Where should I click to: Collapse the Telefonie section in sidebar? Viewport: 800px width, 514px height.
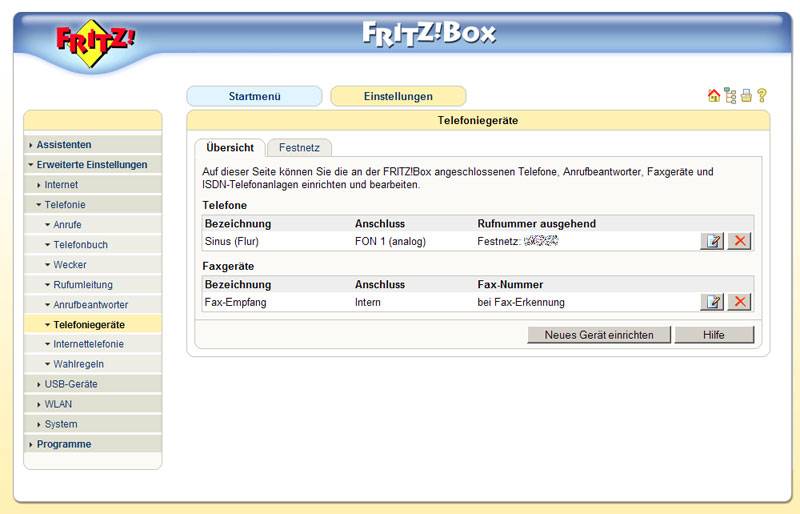[65, 205]
